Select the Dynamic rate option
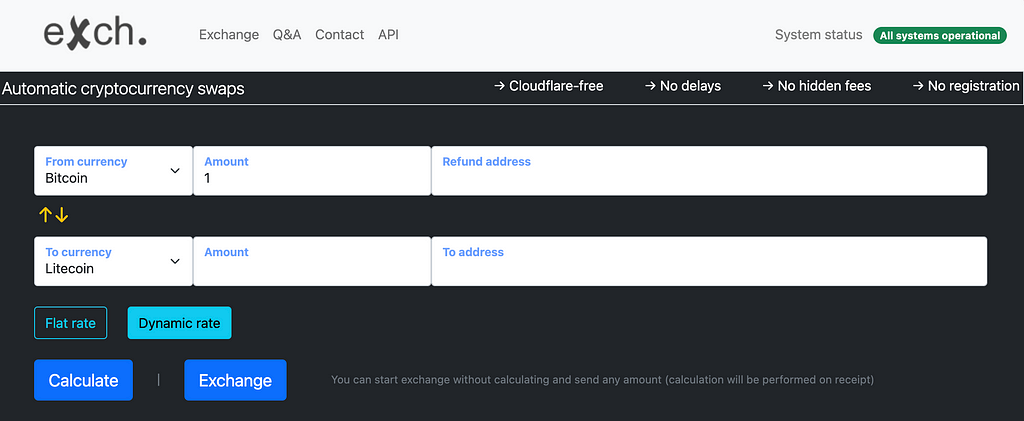The height and width of the screenshot is (421, 1024). pyautogui.click(x=180, y=323)
